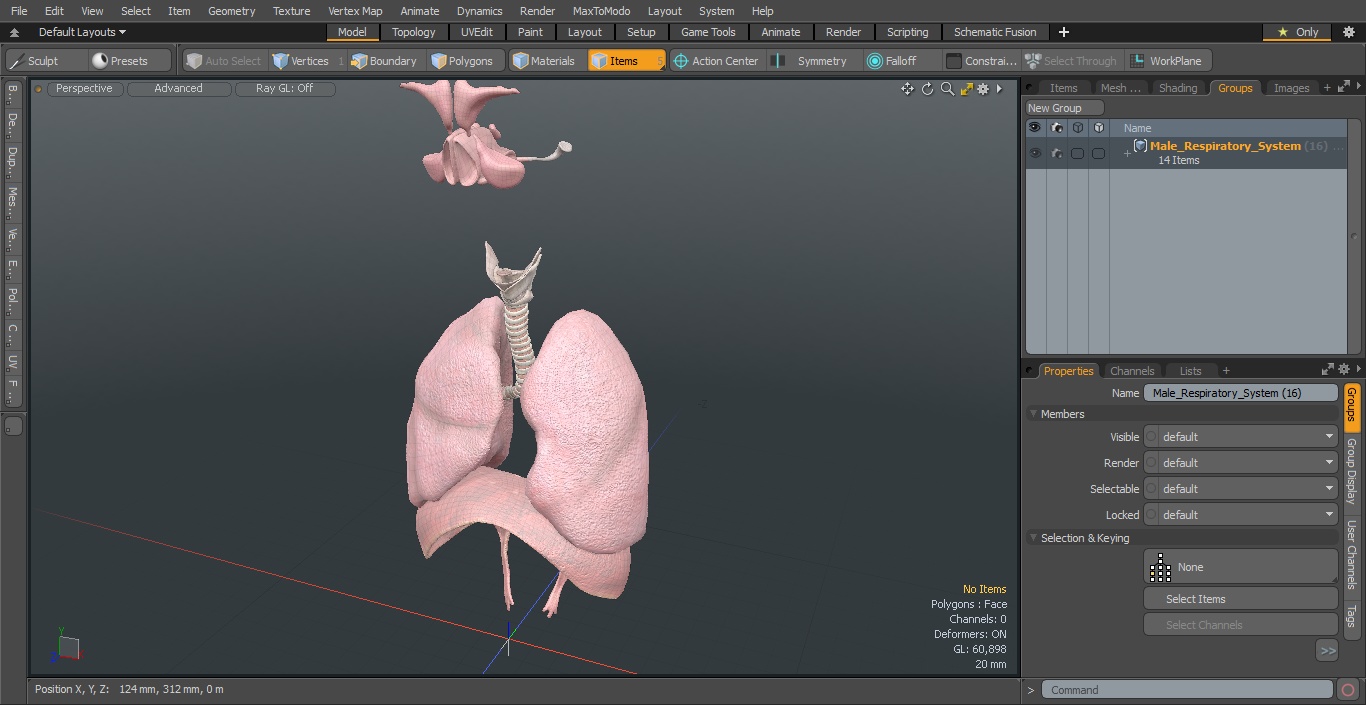Click the Select Channels button
This screenshot has height=705, width=1366.
pyautogui.click(x=1240, y=625)
